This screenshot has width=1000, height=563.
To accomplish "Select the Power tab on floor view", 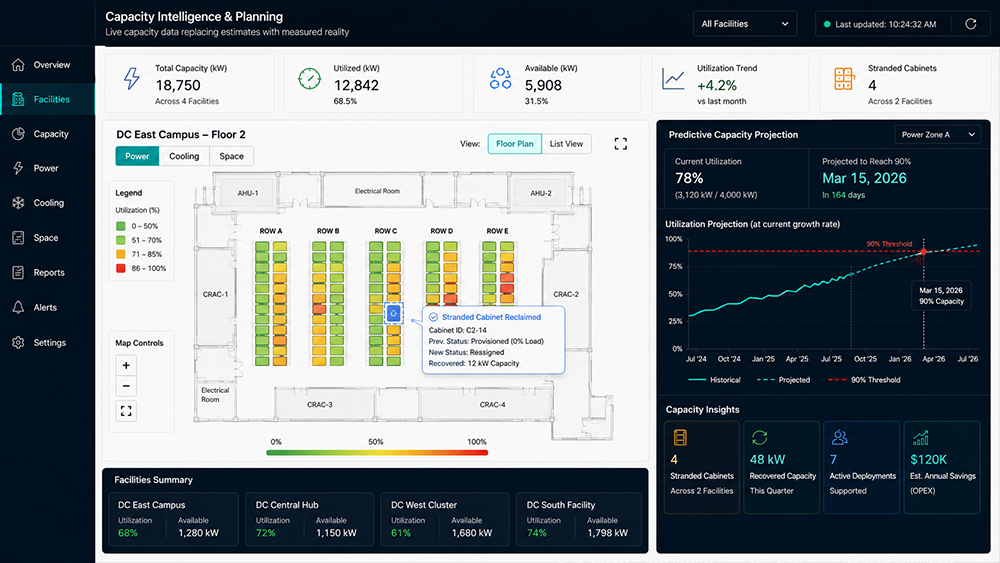I will (137, 156).
